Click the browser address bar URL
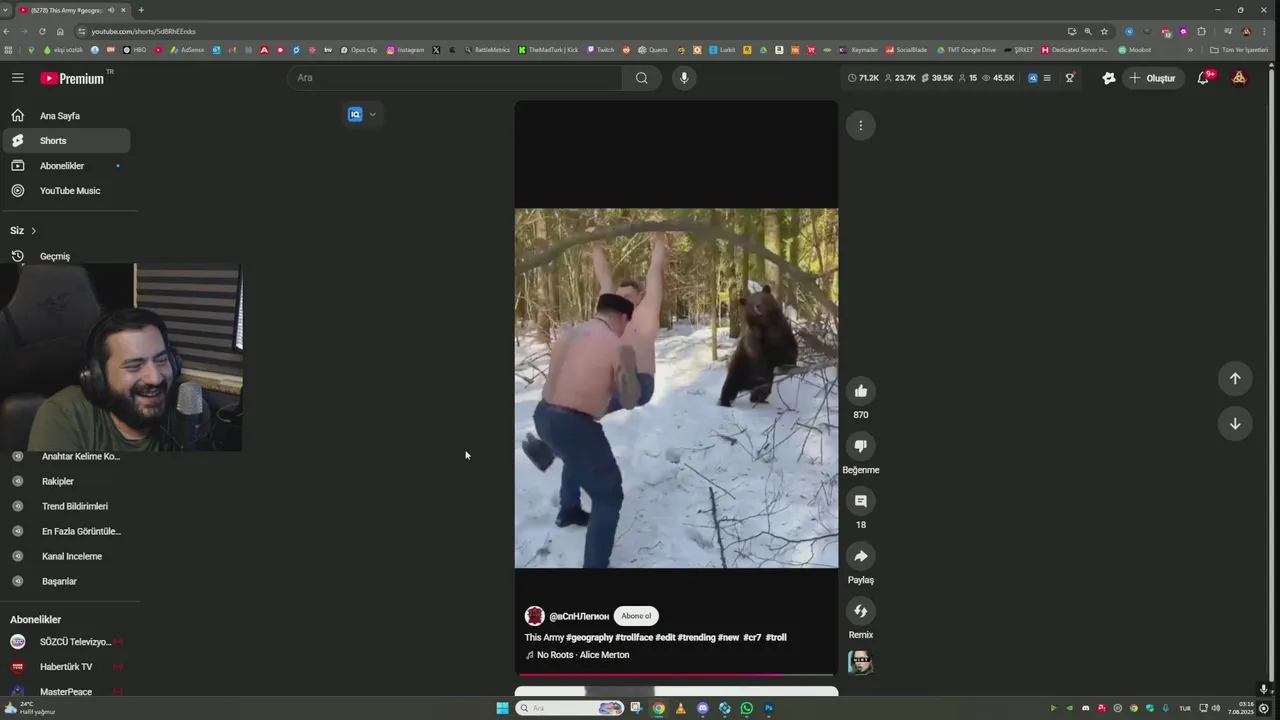Viewport: 1280px width, 720px height. 144,31
